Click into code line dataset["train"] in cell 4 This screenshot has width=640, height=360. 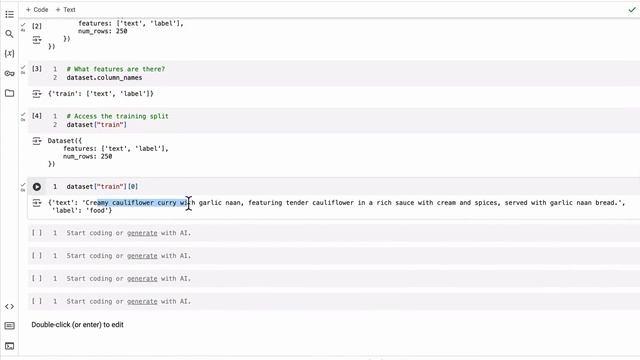[96, 125]
